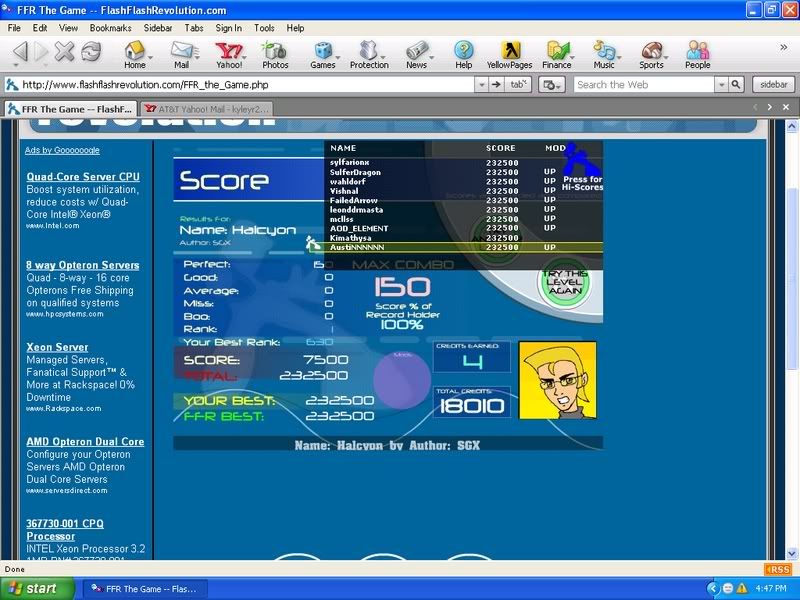The image size is (800, 600).
Task: Click the Yahoo! toolbar icon
Action: click(x=229, y=52)
